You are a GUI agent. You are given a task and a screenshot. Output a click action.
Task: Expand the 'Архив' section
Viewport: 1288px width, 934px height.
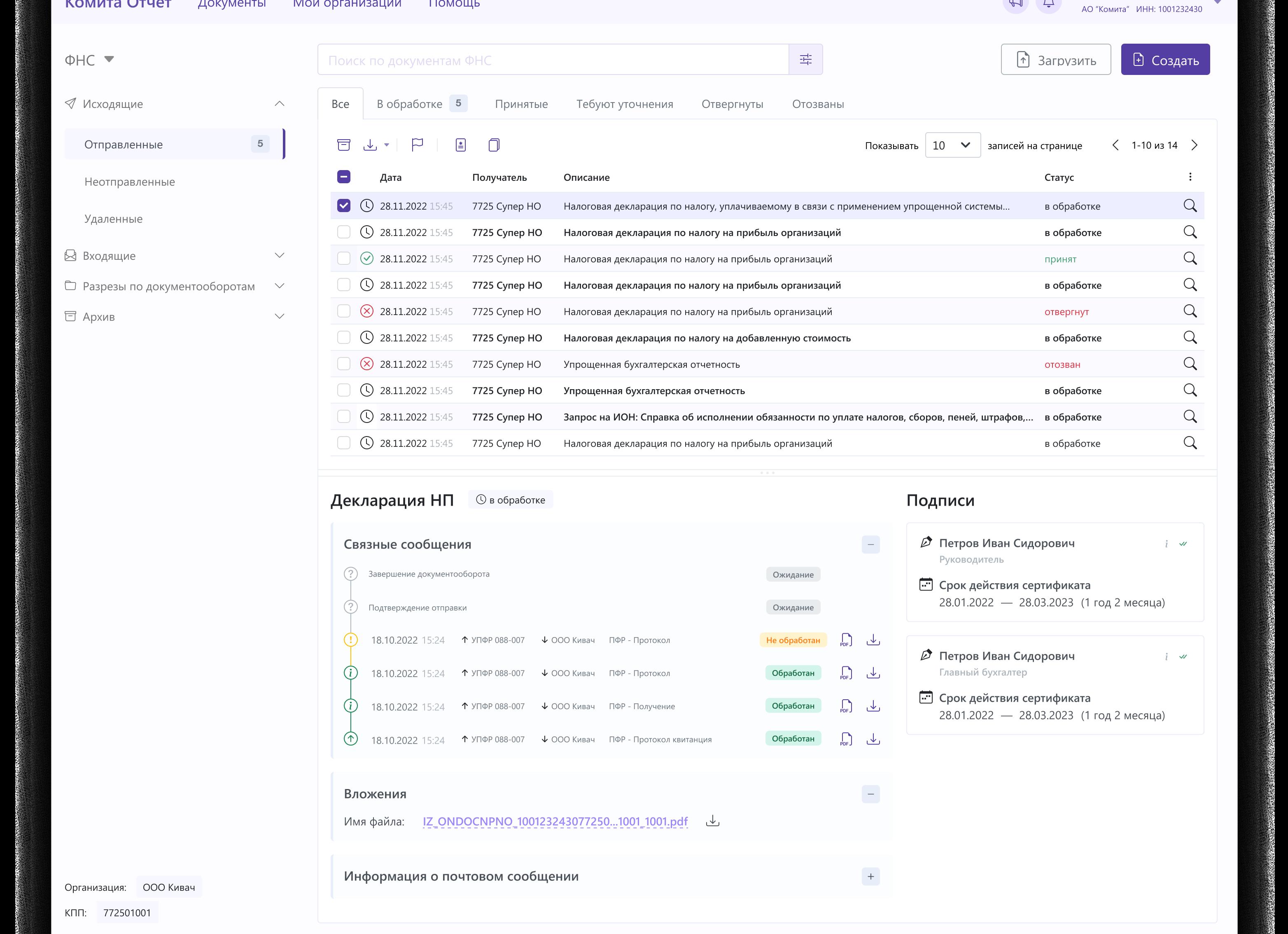coord(280,316)
